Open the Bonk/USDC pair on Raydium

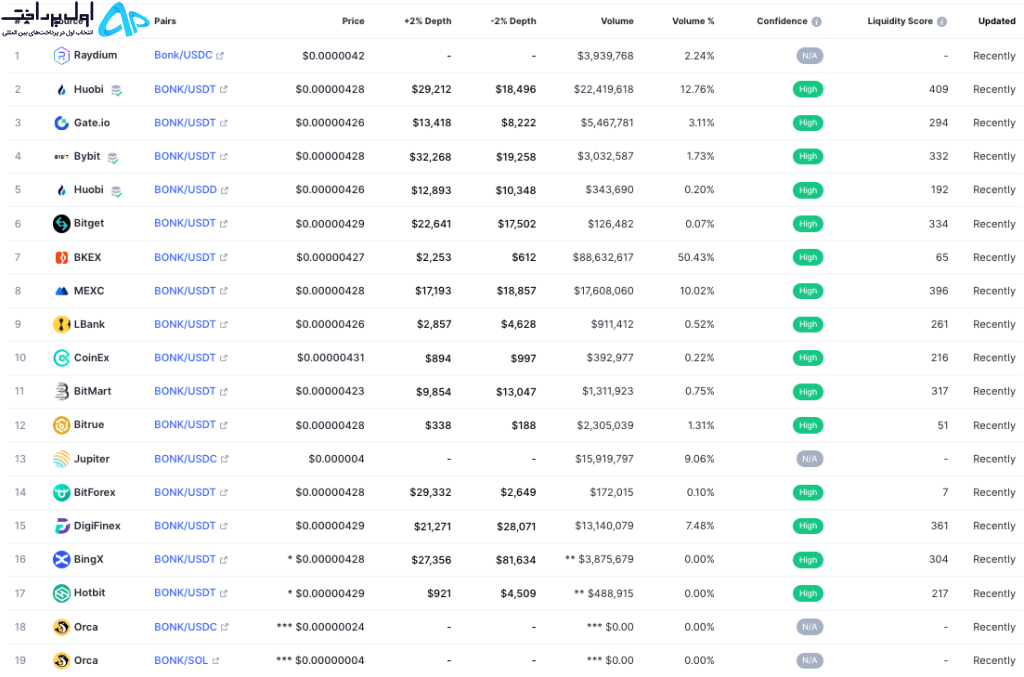[184, 55]
